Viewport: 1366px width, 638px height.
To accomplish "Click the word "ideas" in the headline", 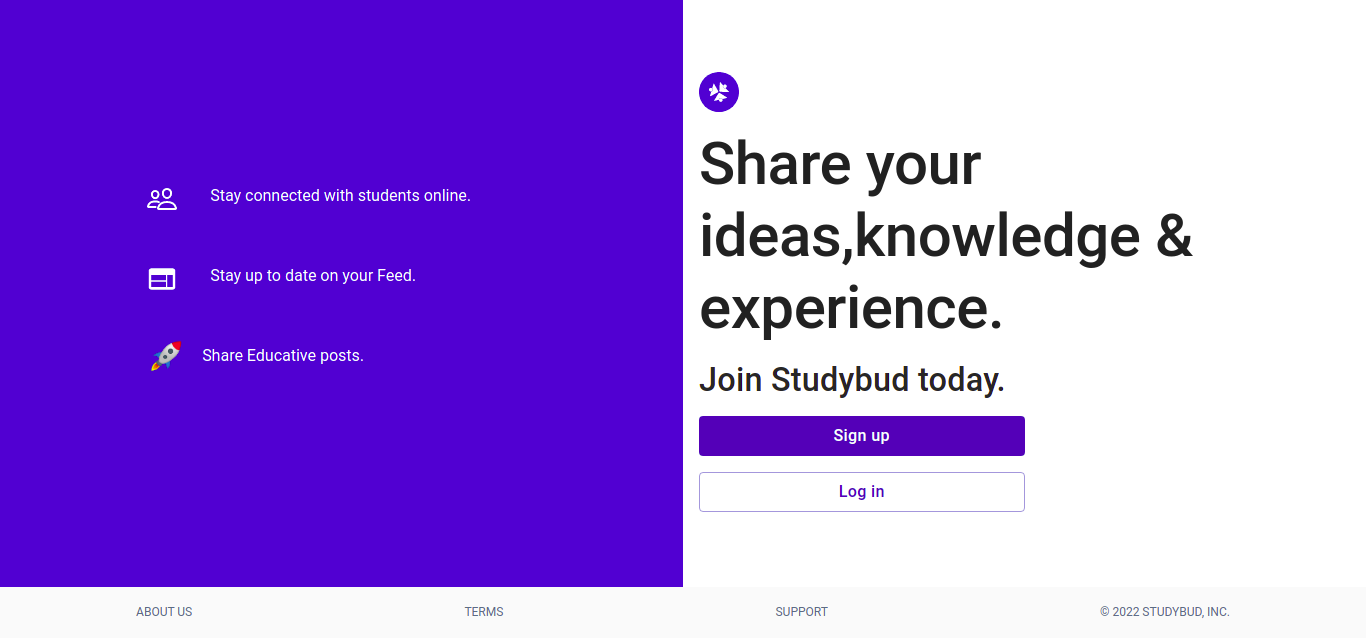I will 768,238.
